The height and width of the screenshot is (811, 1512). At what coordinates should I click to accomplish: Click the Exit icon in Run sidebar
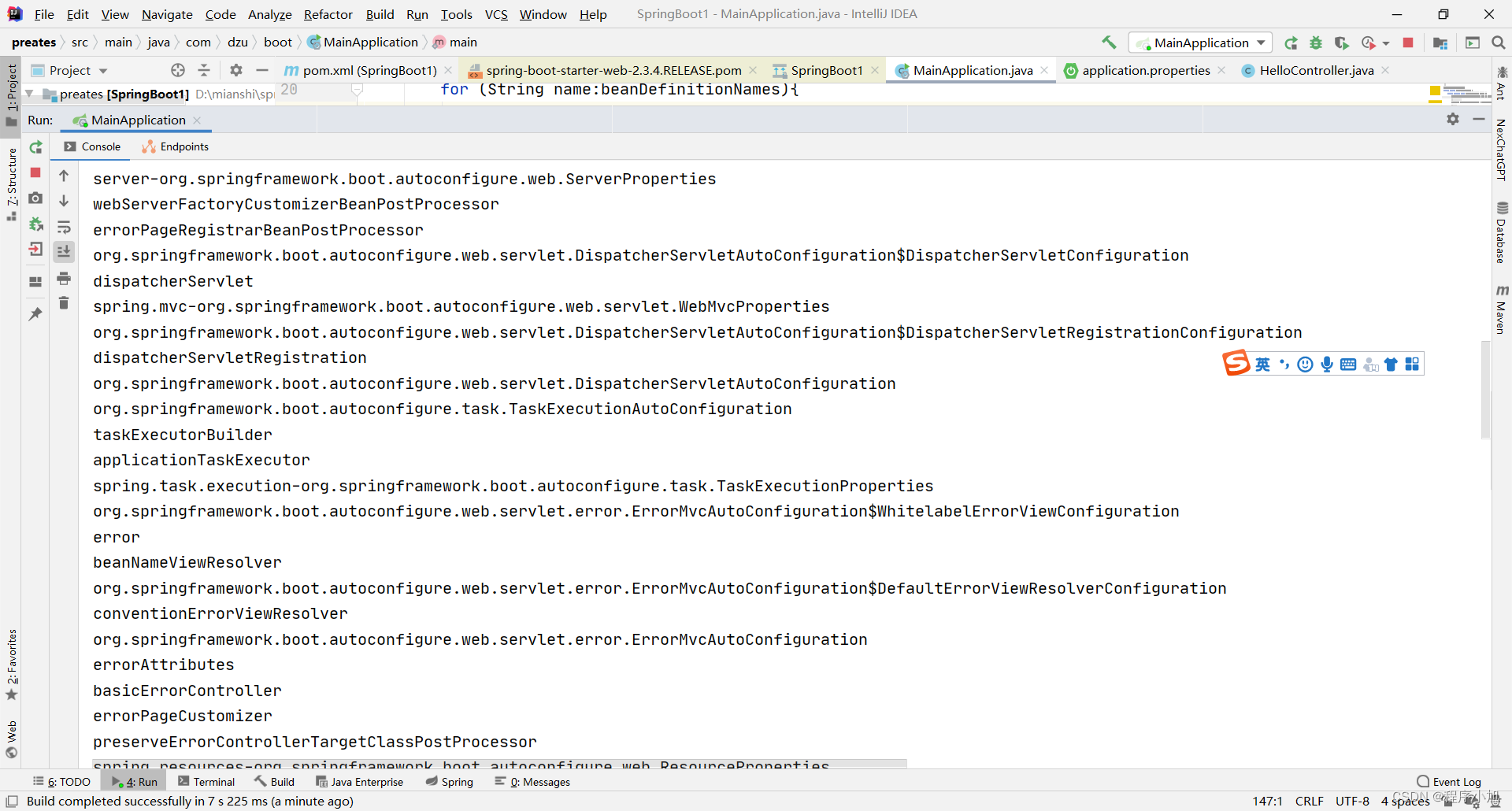35,250
